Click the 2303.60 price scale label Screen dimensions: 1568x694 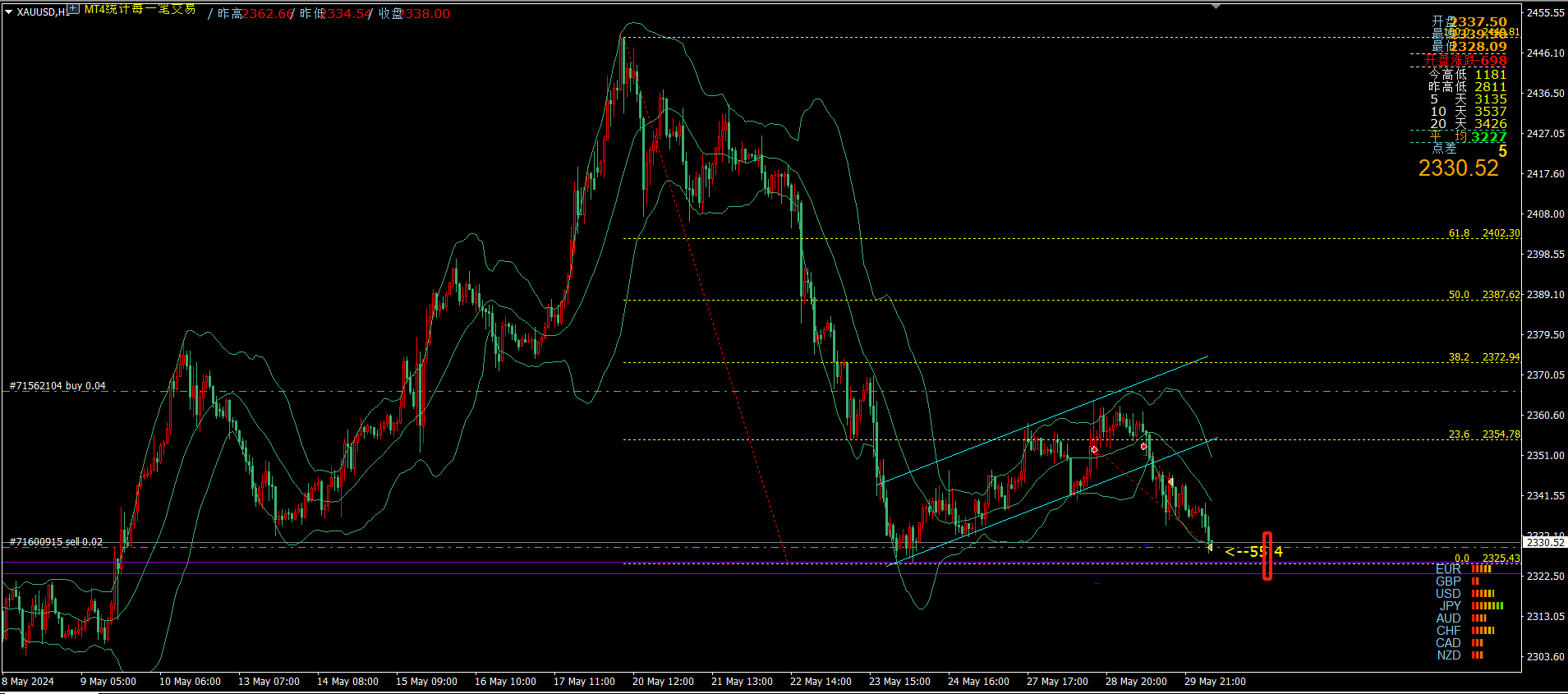click(x=1545, y=656)
